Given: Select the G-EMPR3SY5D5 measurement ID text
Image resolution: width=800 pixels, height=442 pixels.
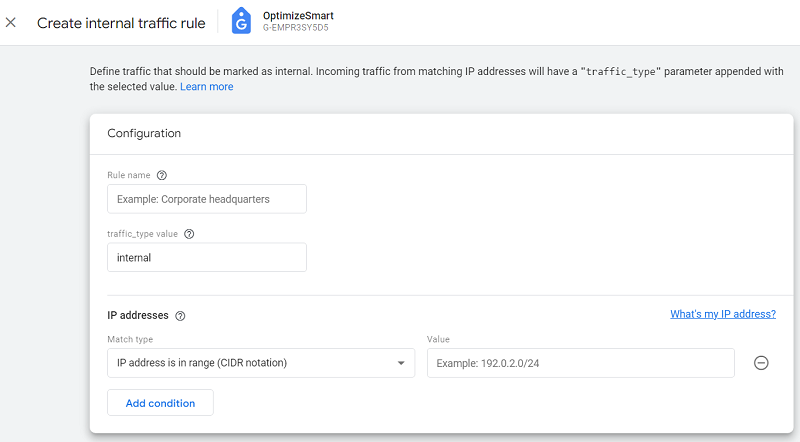Looking at the screenshot, I should click(295, 30).
